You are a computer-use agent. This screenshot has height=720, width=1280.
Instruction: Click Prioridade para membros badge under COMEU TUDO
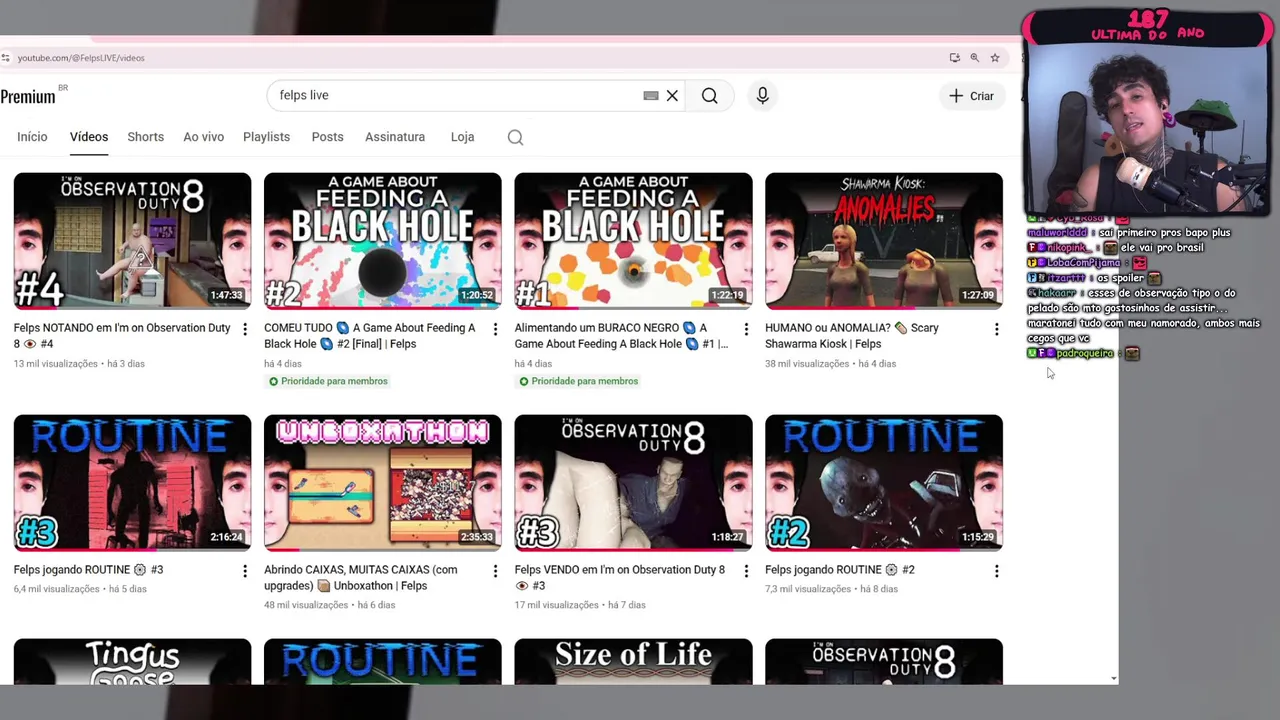click(x=328, y=381)
